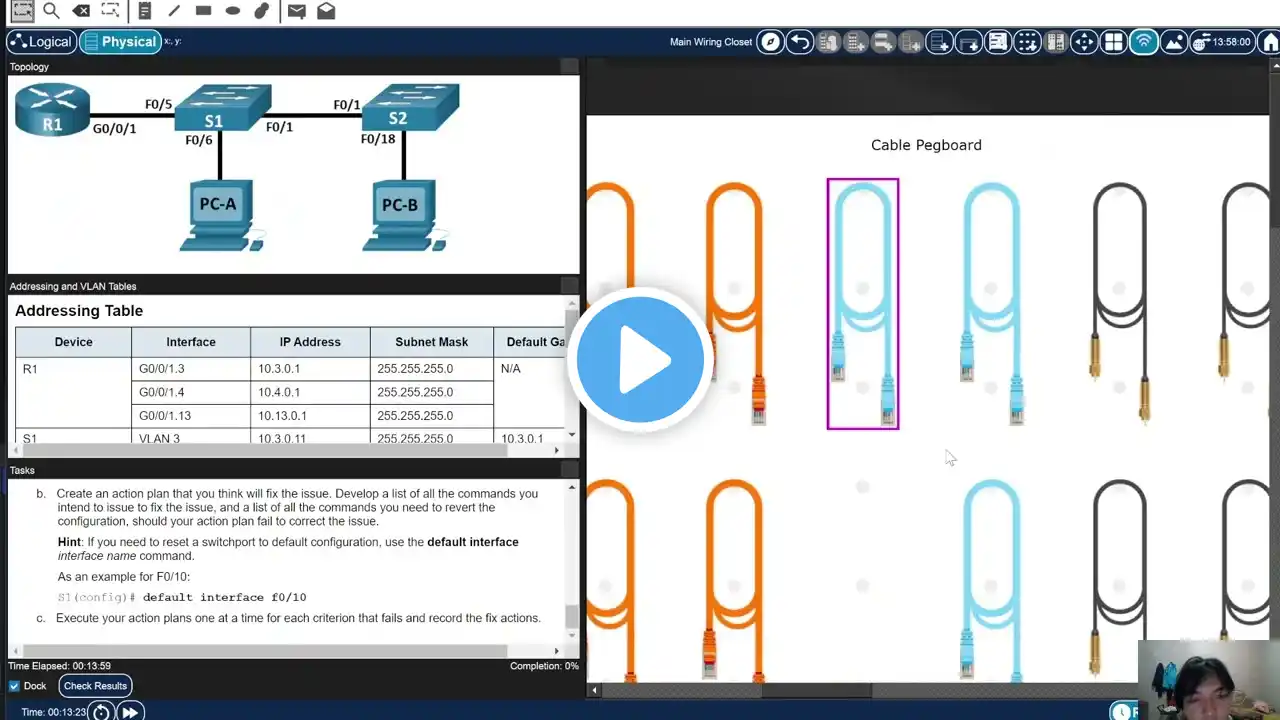The width and height of the screenshot is (1280, 720).
Task: Select the Draw Rectangle tool
Action: coord(204,11)
